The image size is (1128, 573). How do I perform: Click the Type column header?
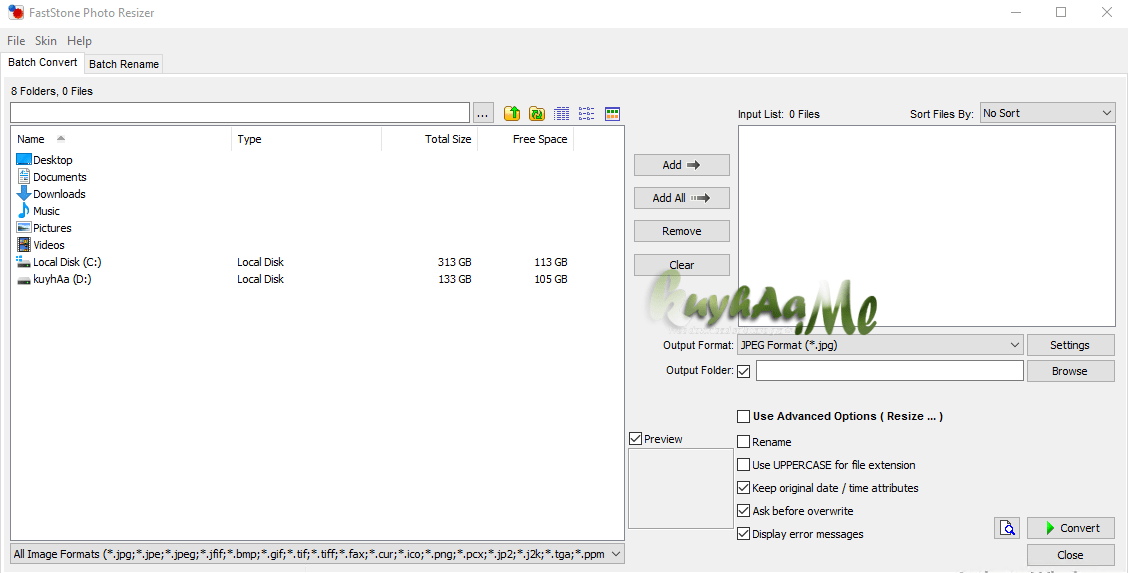[x=306, y=139]
